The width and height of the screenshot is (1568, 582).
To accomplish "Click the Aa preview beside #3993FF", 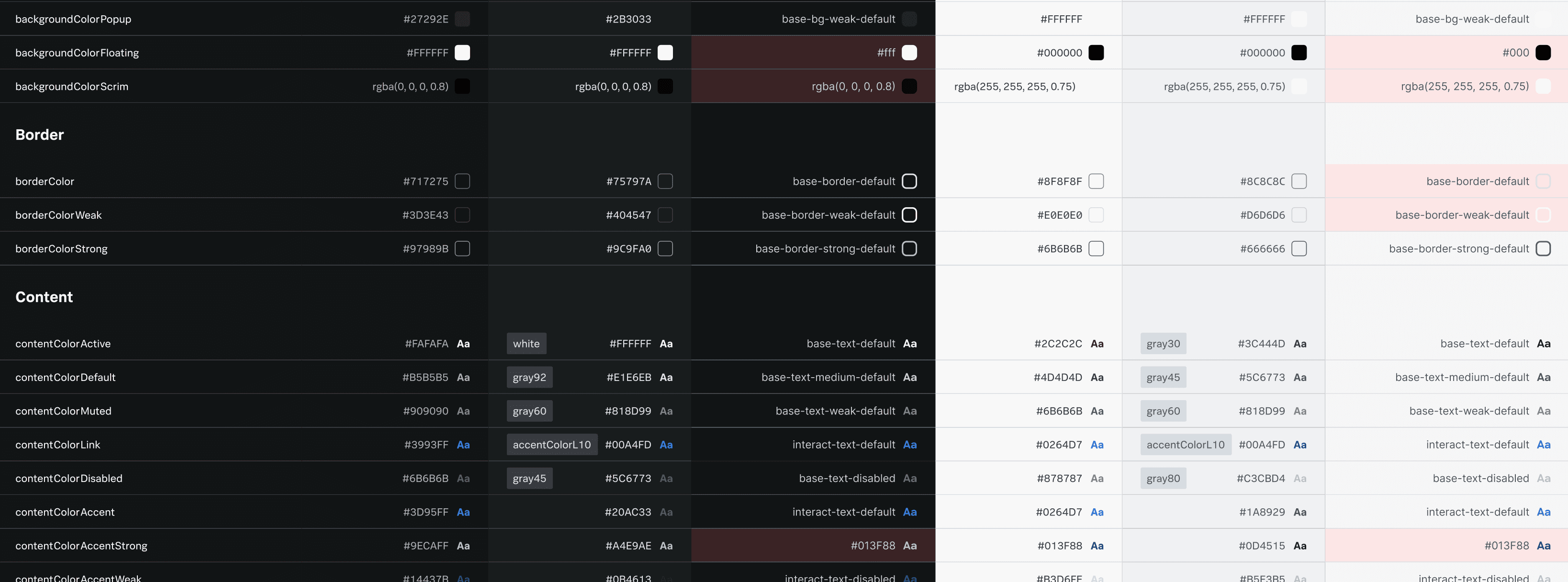I will tap(463, 445).
